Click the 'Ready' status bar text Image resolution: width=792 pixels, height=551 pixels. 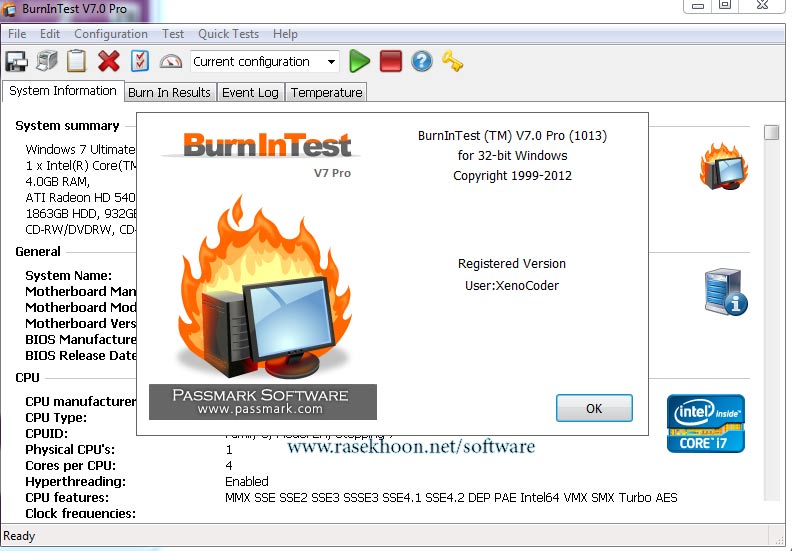click(19, 536)
